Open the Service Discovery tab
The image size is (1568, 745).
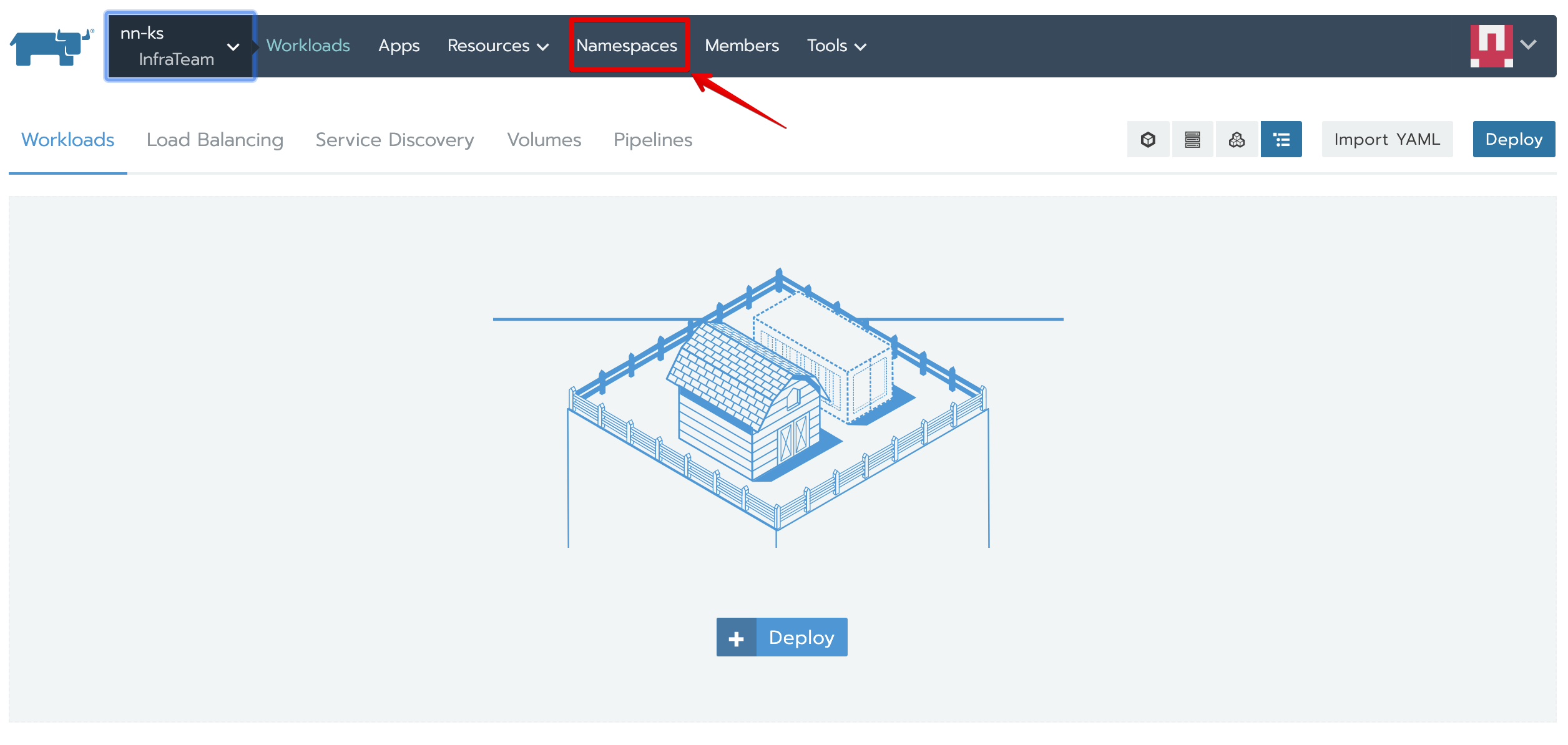coord(394,139)
